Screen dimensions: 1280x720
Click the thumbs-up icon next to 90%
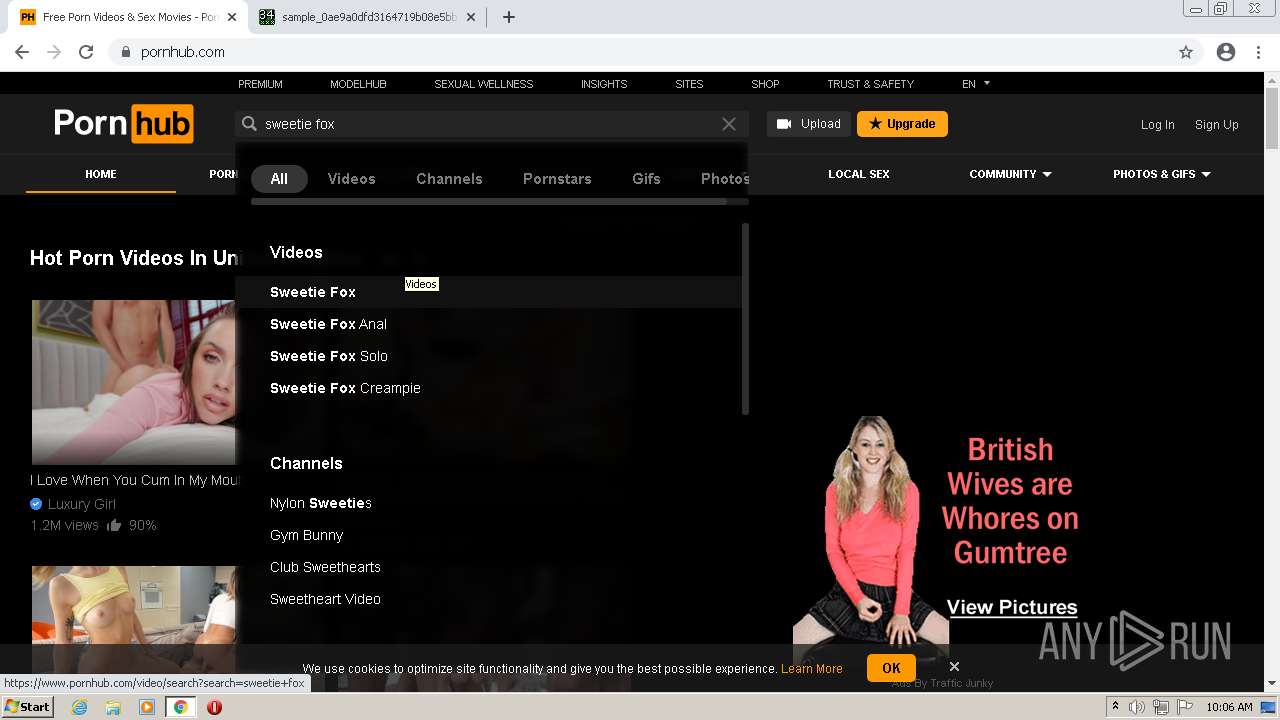[114, 525]
